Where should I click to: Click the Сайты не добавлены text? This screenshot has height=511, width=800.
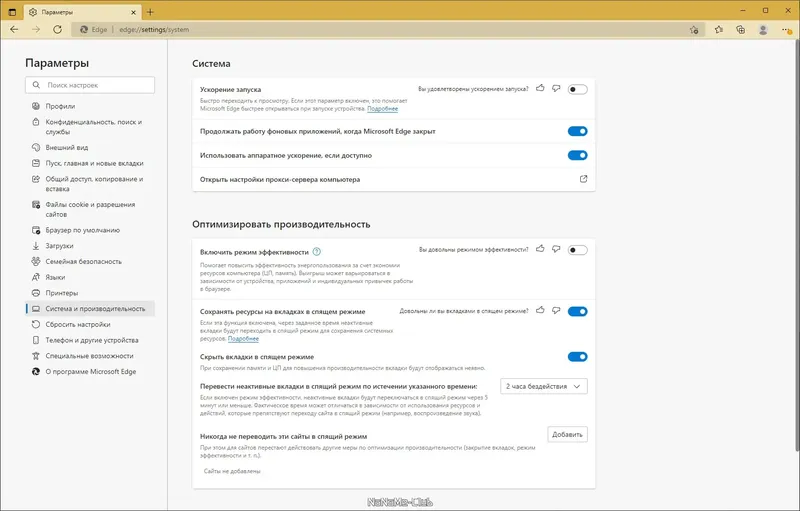tap(232, 471)
